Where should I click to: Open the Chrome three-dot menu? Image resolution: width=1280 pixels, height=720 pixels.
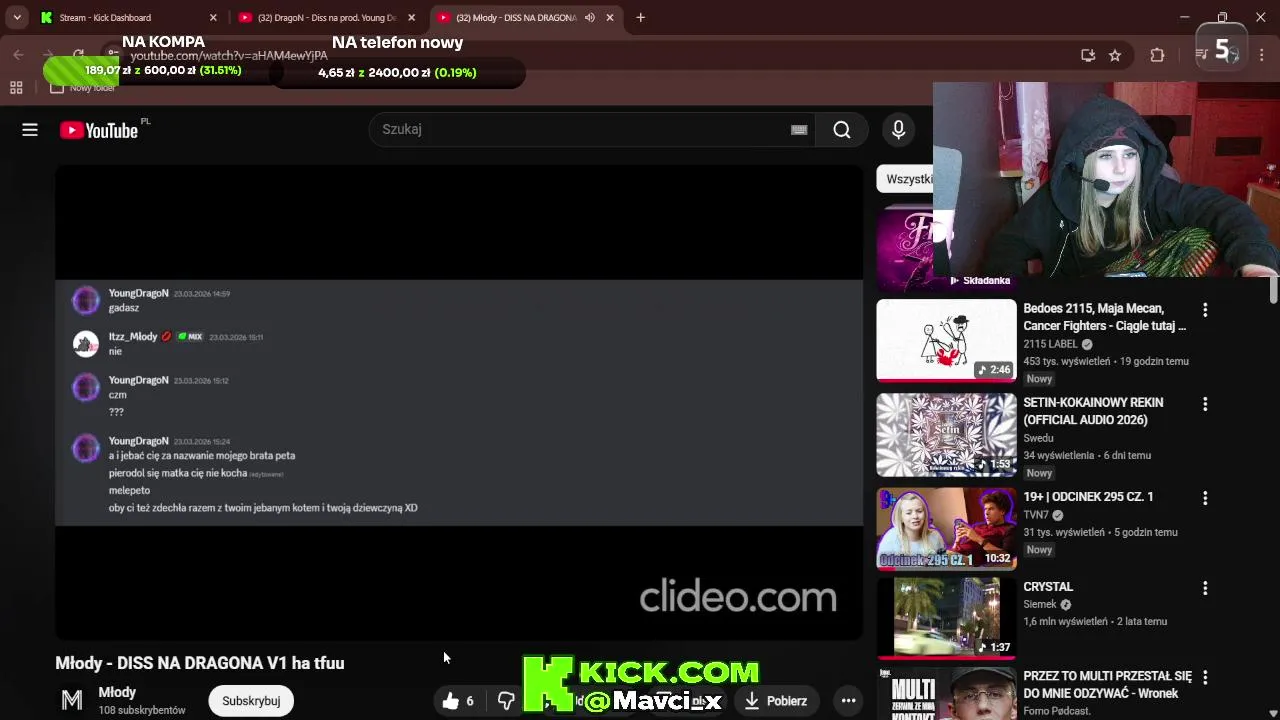(x=1261, y=56)
